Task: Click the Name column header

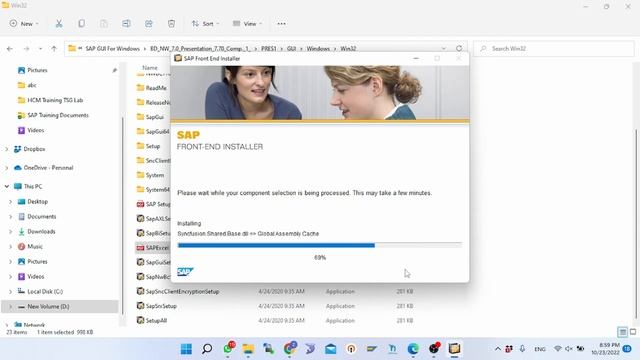Action: point(150,68)
